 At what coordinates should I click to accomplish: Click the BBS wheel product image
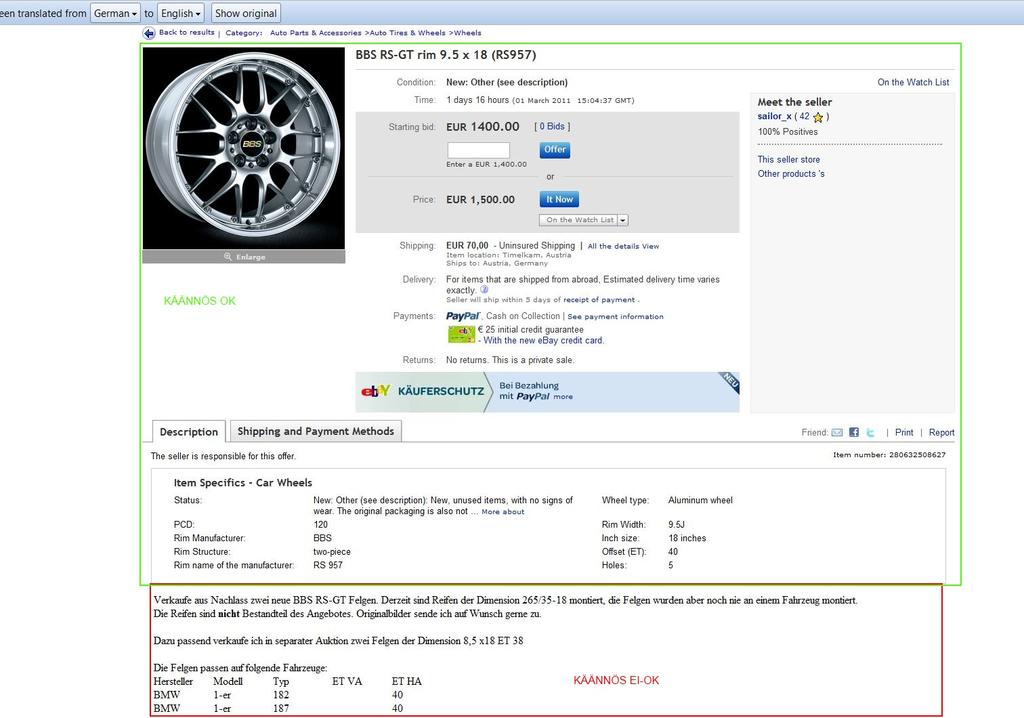point(244,147)
